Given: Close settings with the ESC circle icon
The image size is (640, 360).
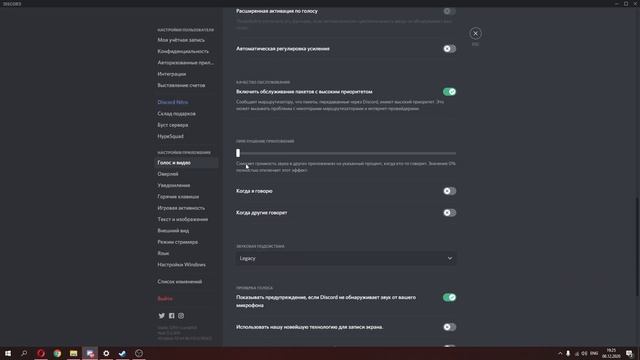Looking at the screenshot, I should [x=475, y=33].
